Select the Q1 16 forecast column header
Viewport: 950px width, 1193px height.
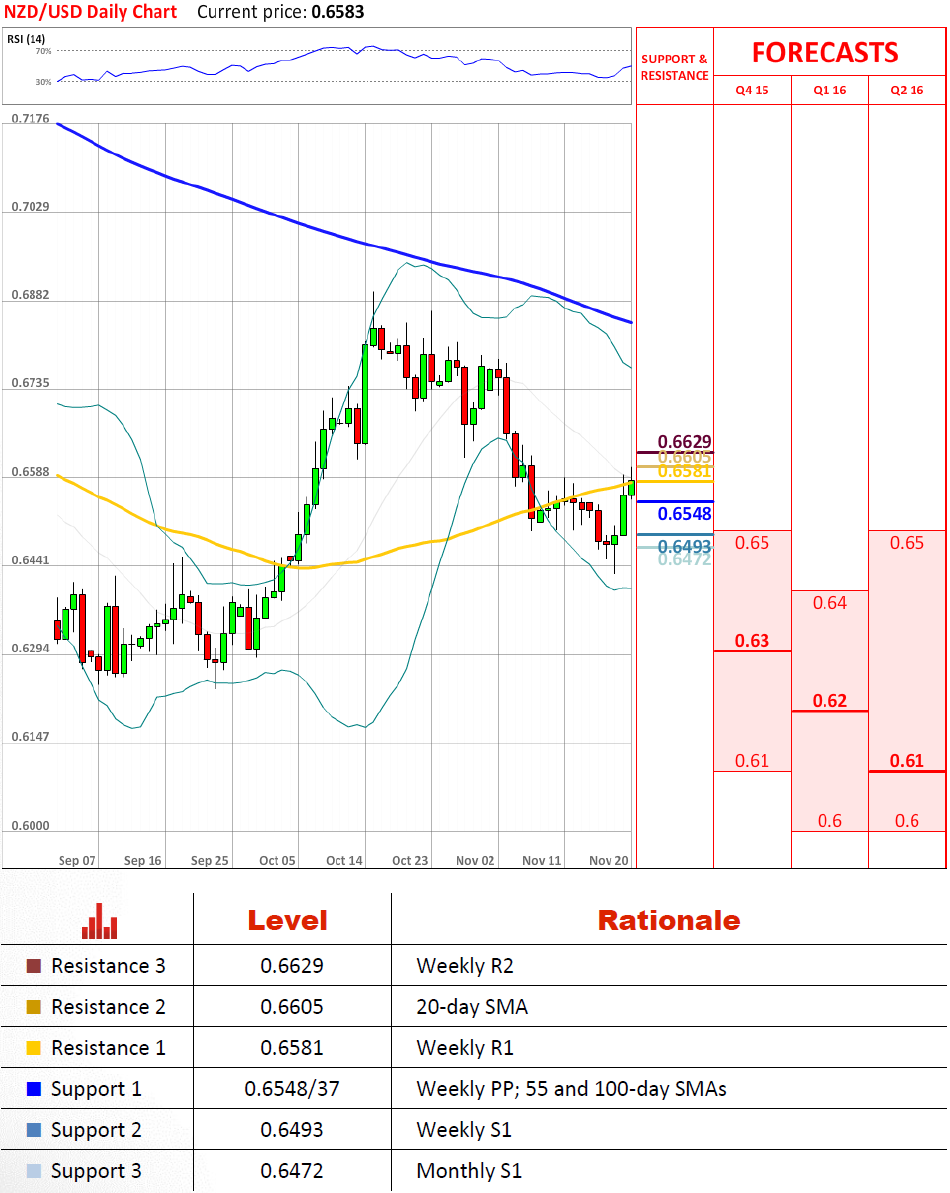[829, 90]
